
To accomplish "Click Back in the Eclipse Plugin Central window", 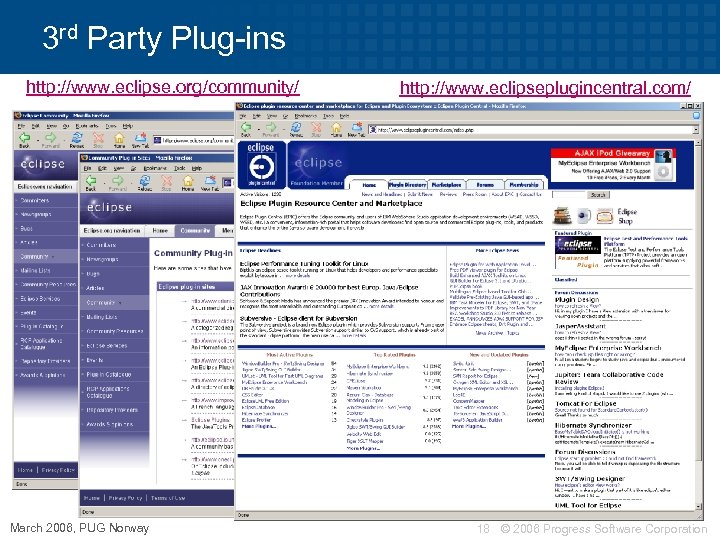I will (x=246, y=128).
